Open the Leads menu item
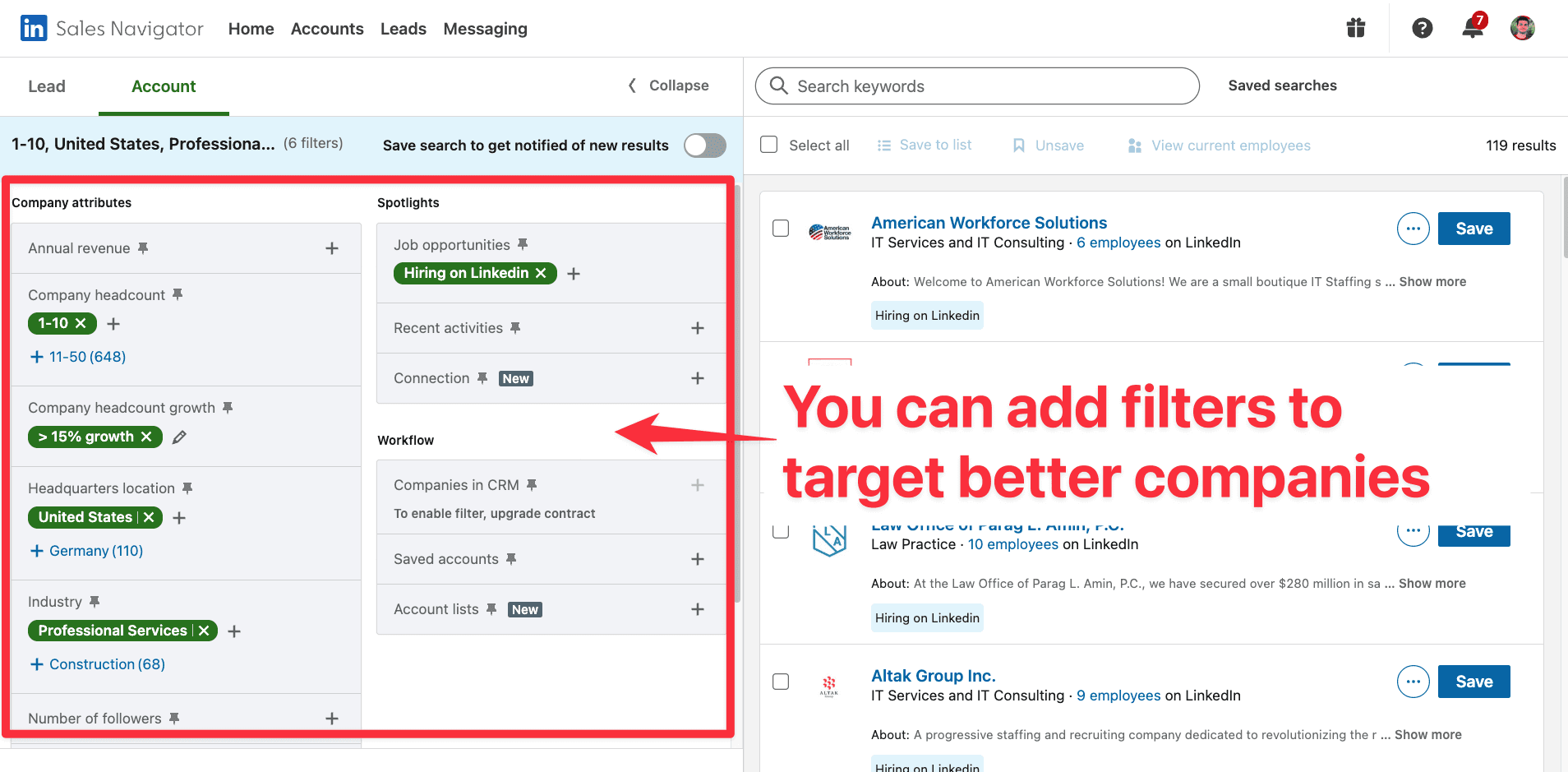 coord(404,29)
